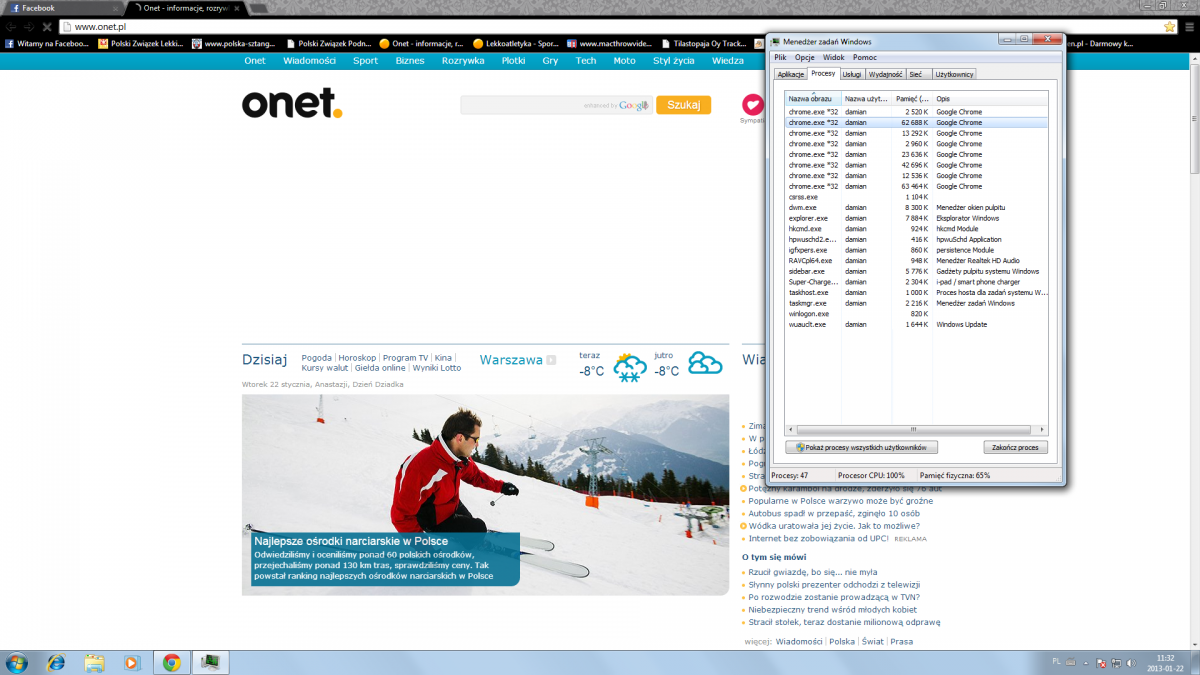This screenshot has height=675, width=1200.
Task: Open Rozrywka section in Onet navigation
Action: tap(463, 60)
